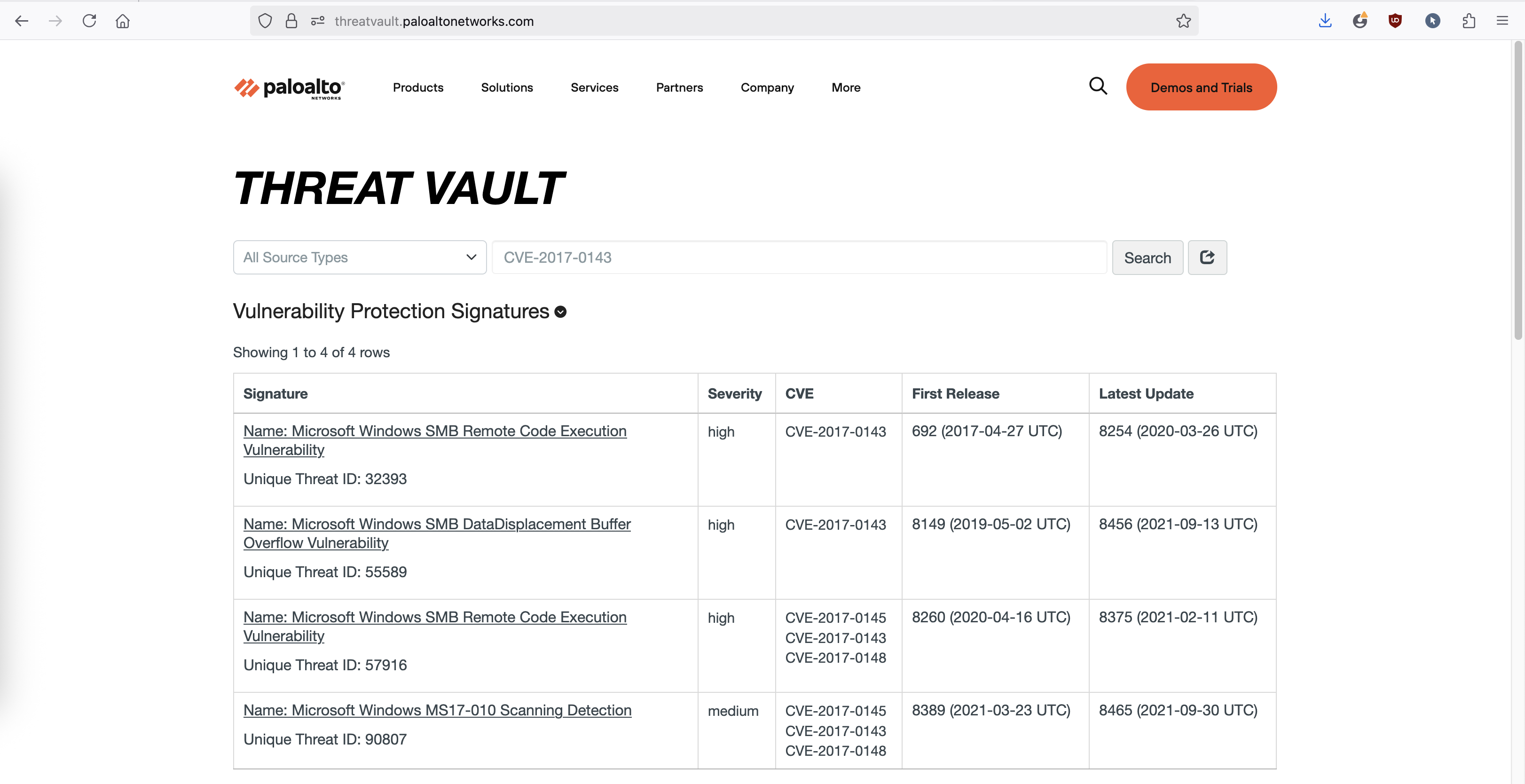
Task: Click the shield tracking protection icon
Action: point(265,21)
